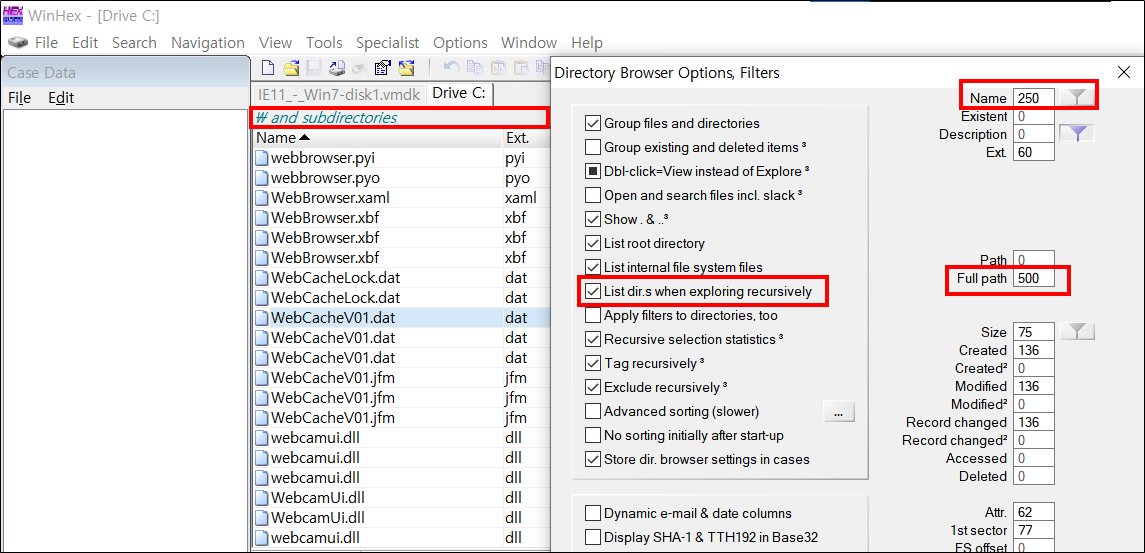Toggle Store dir. browser settings in cases

592,459
